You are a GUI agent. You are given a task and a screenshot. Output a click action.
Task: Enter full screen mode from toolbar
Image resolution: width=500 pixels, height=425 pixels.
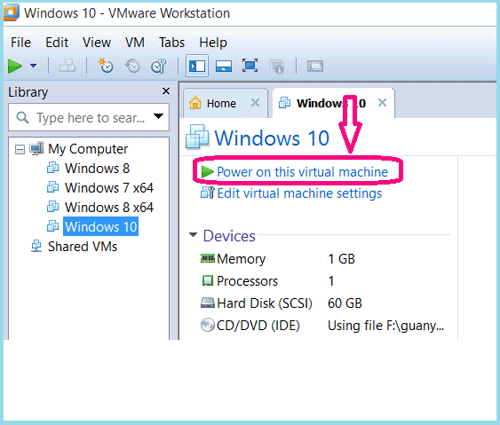(x=250, y=65)
